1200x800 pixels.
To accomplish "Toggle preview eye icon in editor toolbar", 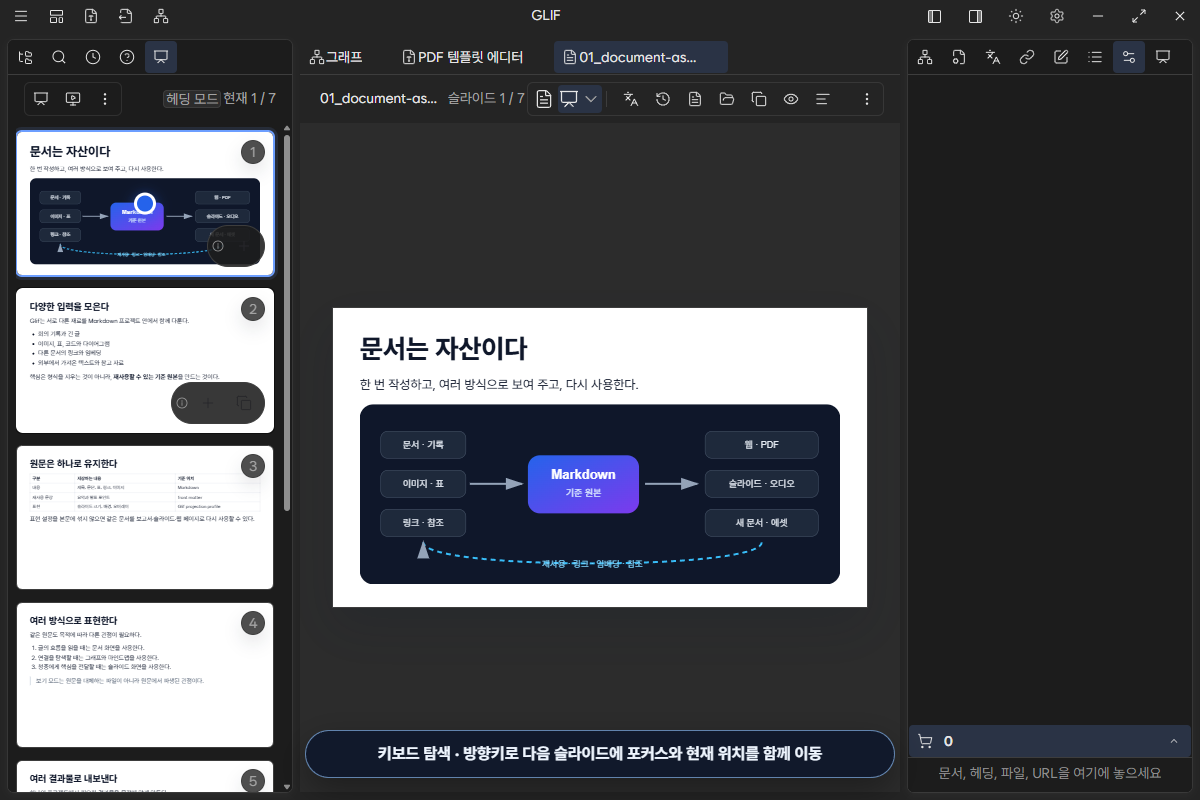I will click(791, 99).
